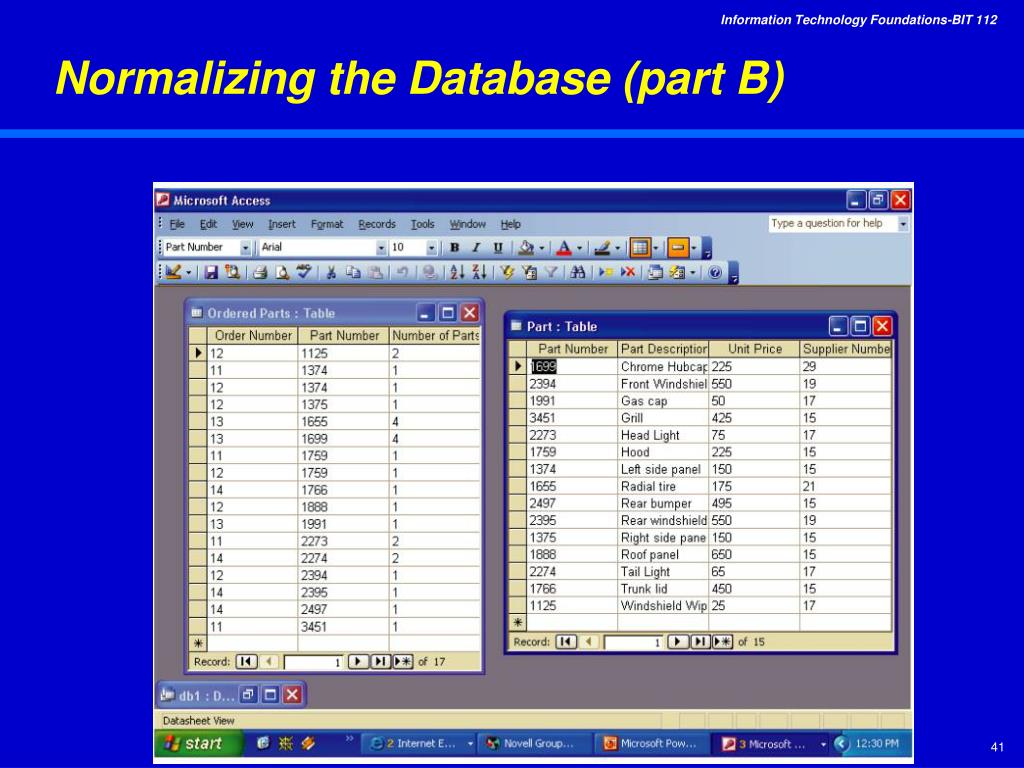The width and height of the screenshot is (1024, 768).
Task: Open the Insert menu
Action: [281, 224]
